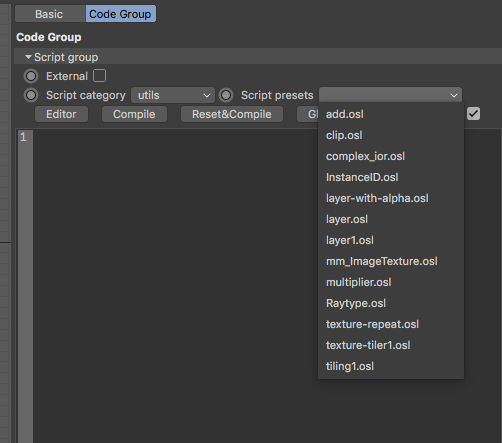Select complex_ior.osl from the list
This screenshot has height=443, width=502.
point(391,156)
